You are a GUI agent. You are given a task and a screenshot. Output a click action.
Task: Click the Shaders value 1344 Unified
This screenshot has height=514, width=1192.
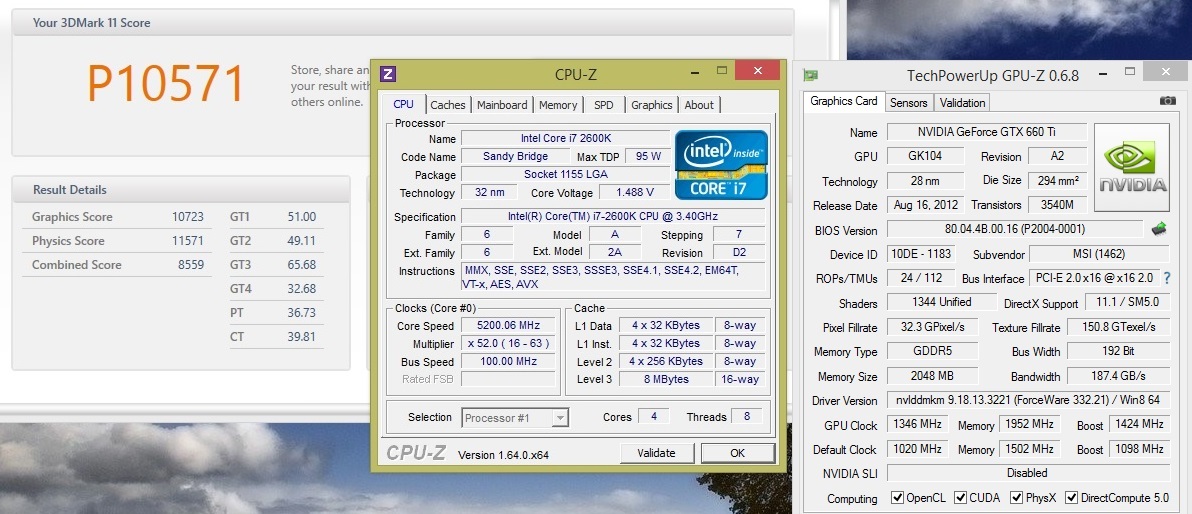click(x=941, y=302)
